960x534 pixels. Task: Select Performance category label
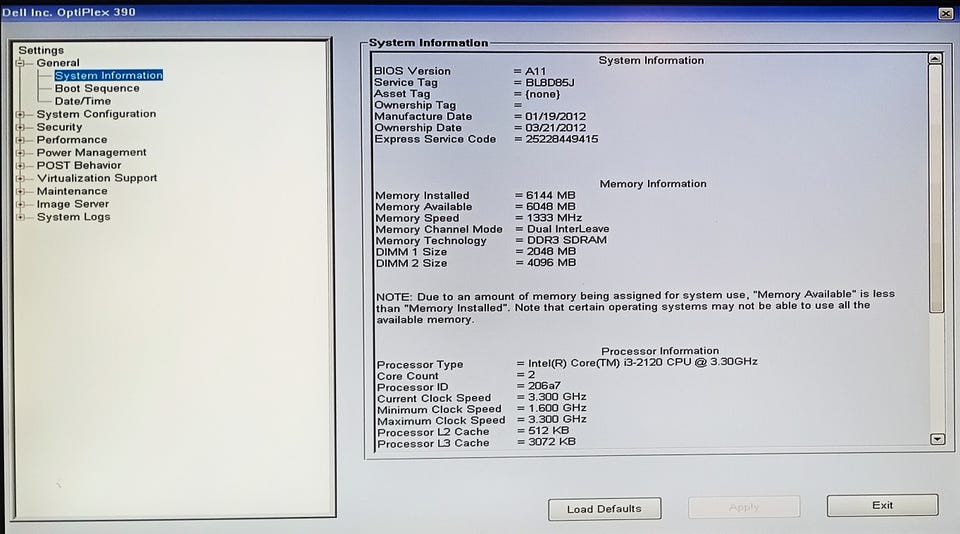72,140
